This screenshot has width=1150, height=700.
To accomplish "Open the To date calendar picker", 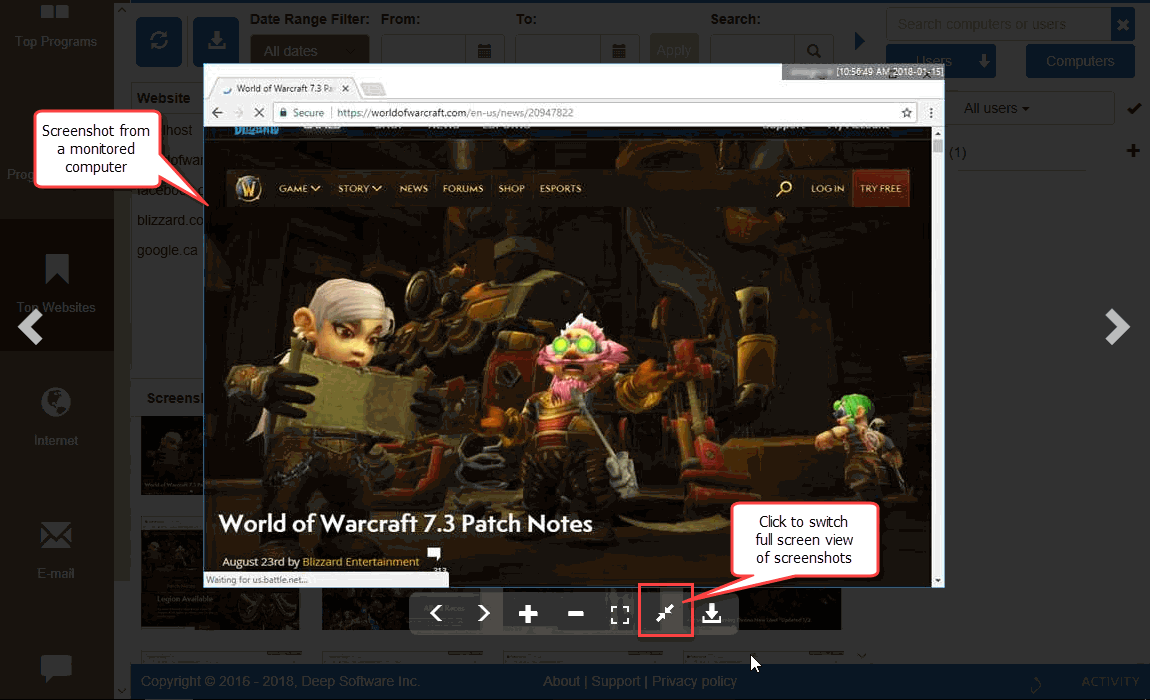I will [x=619, y=51].
